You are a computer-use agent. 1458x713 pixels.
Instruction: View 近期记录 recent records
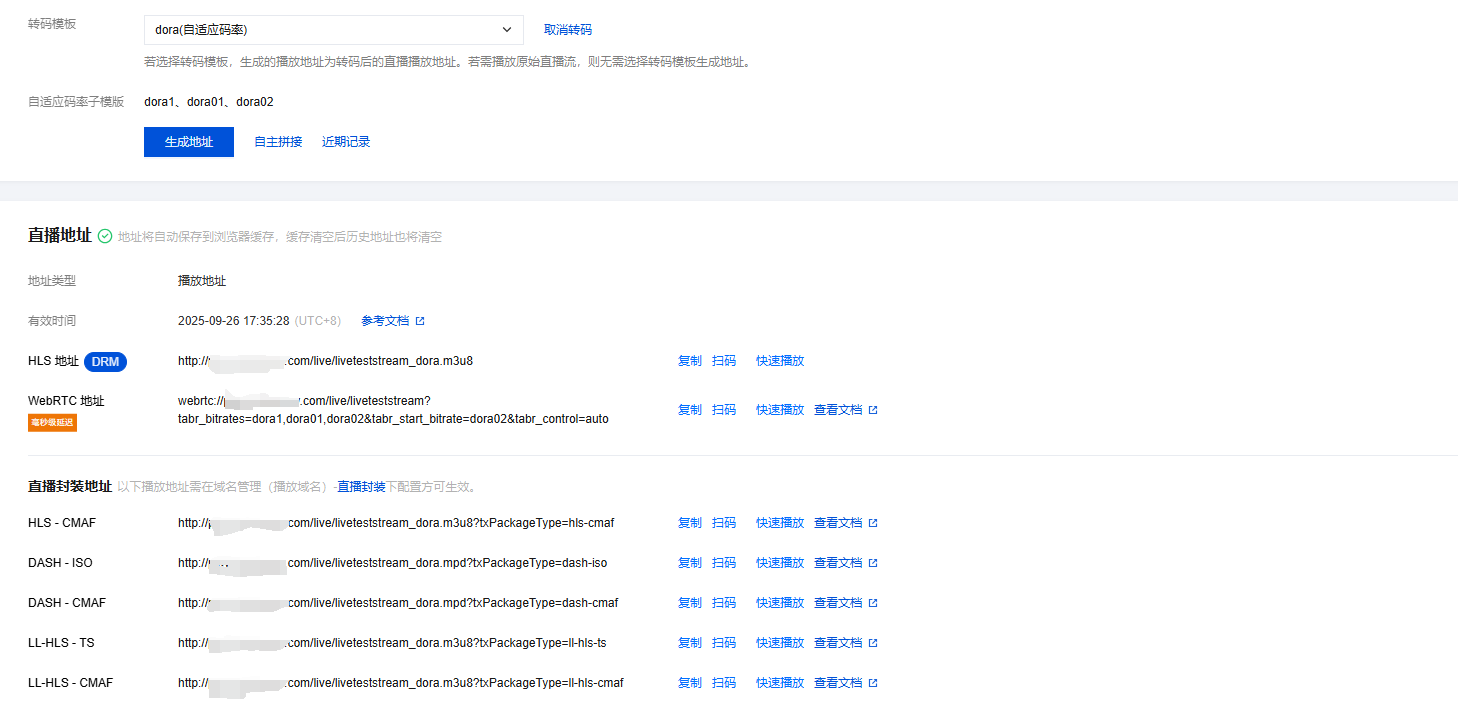point(346,142)
